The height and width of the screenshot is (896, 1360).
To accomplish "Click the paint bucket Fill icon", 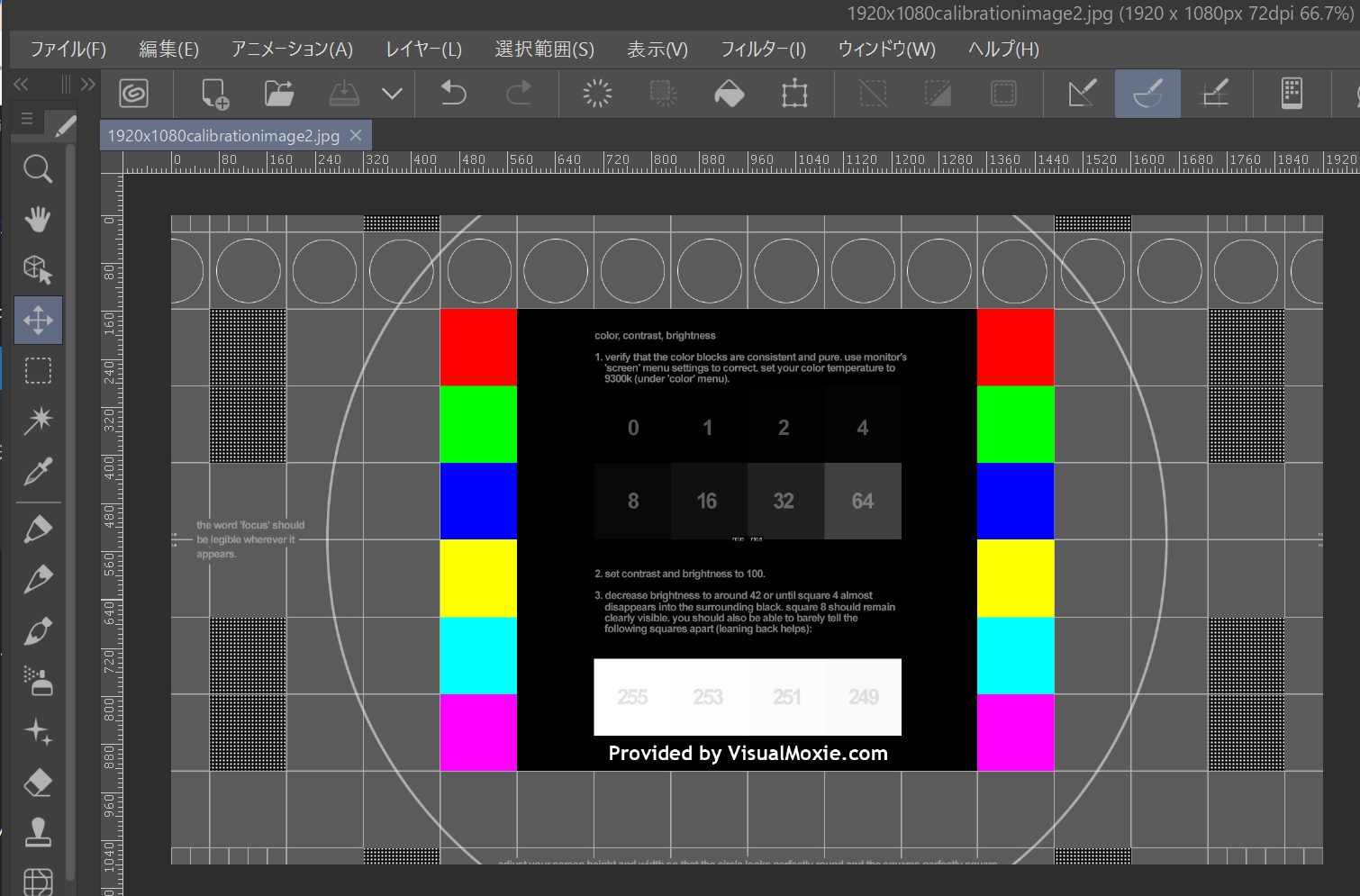I will click(729, 94).
